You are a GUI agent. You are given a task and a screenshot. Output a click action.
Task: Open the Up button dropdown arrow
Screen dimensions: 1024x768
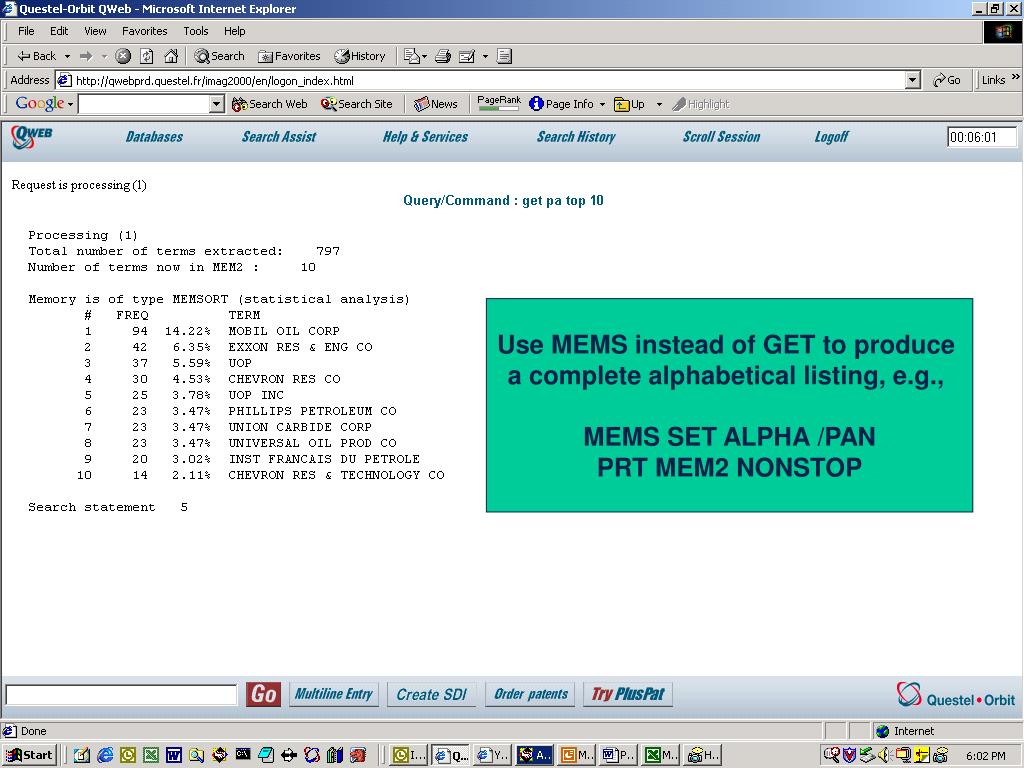click(x=659, y=104)
